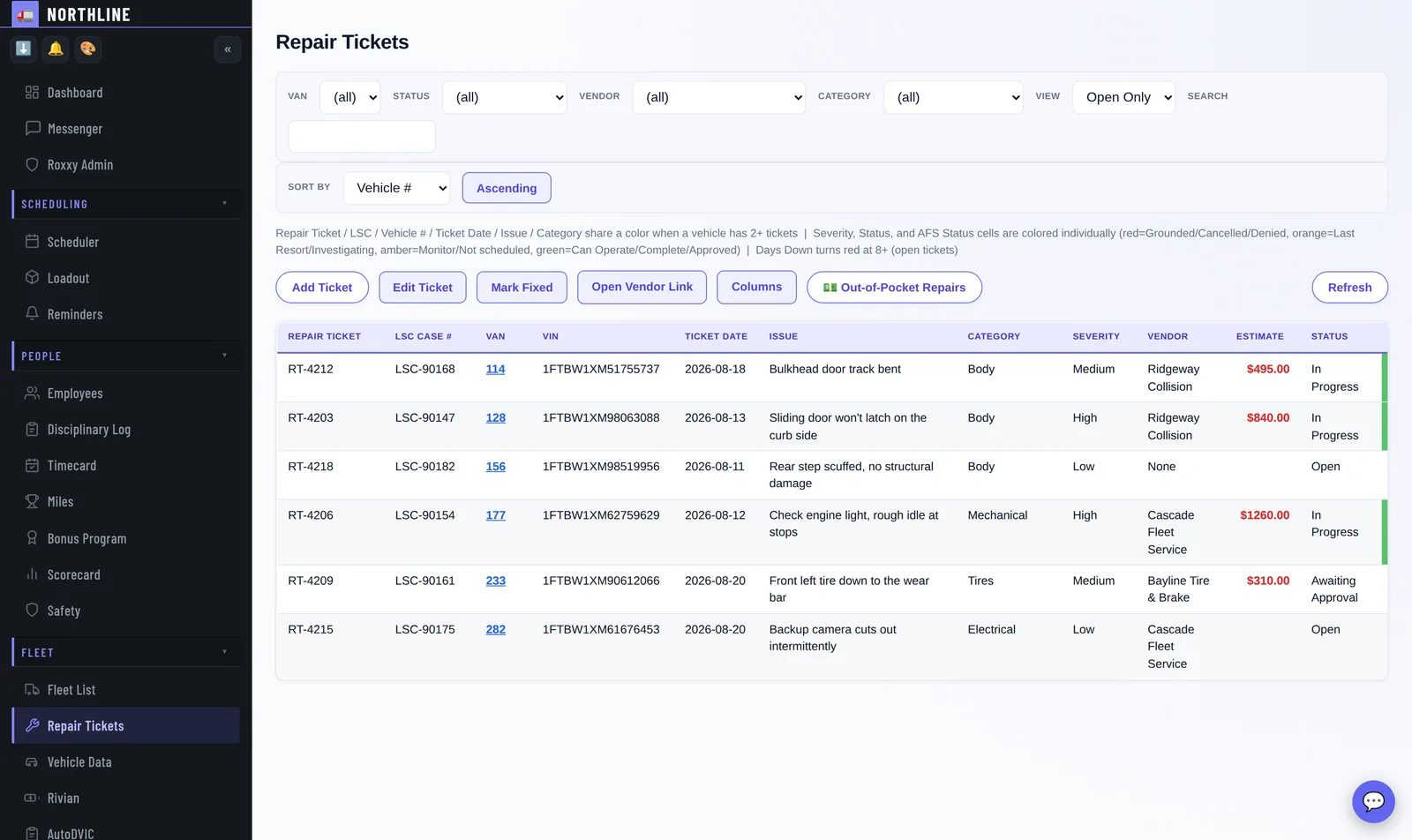Open the Van filter dropdown

(349, 97)
